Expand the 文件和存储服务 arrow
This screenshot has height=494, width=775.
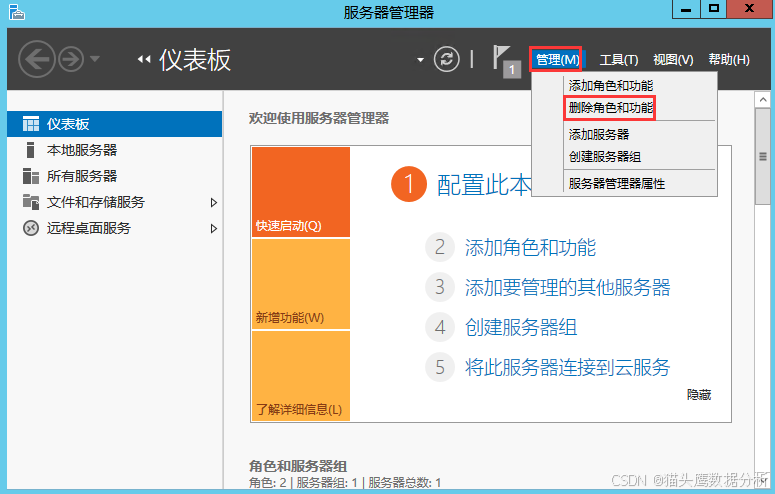(x=213, y=202)
